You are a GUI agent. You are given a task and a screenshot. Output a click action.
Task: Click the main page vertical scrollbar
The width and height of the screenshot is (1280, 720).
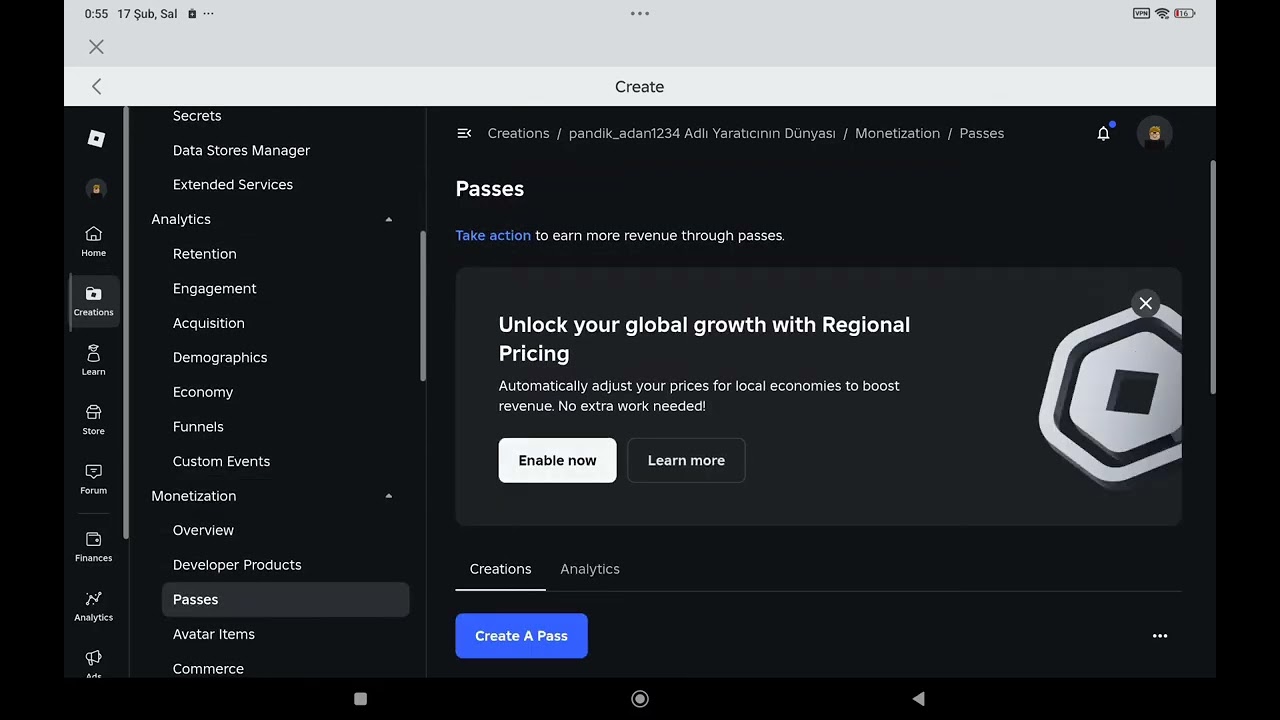pyautogui.click(x=1213, y=277)
